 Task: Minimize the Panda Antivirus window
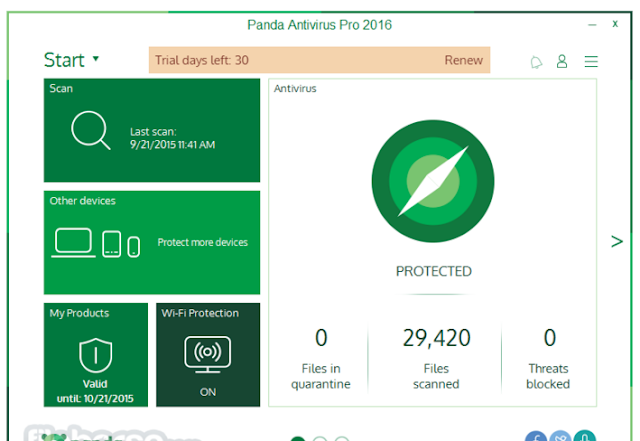point(592,25)
